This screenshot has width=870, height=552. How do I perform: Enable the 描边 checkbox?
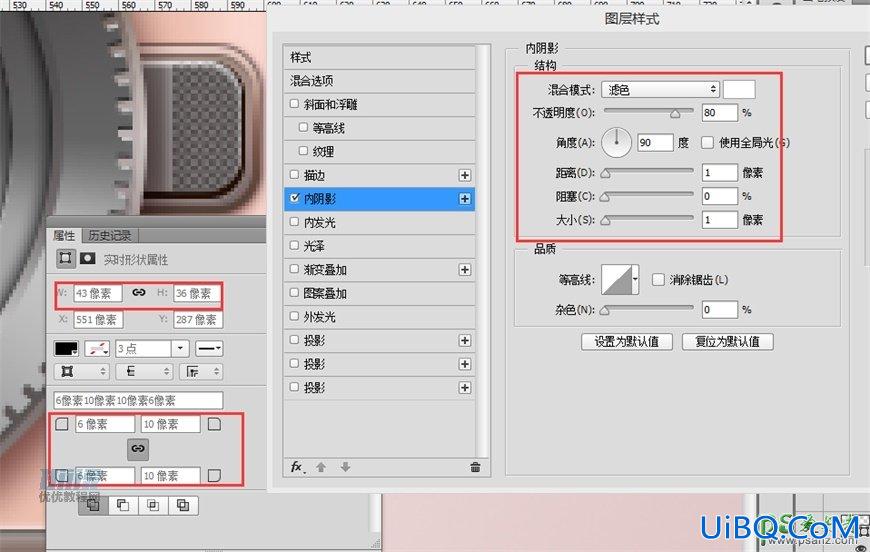click(295, 175)
